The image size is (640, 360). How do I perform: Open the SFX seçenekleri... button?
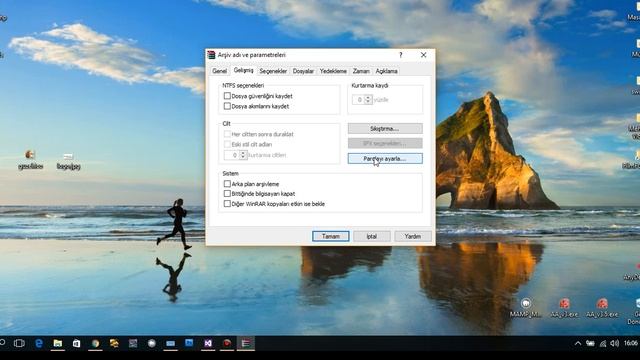click(x=385, y=143)
